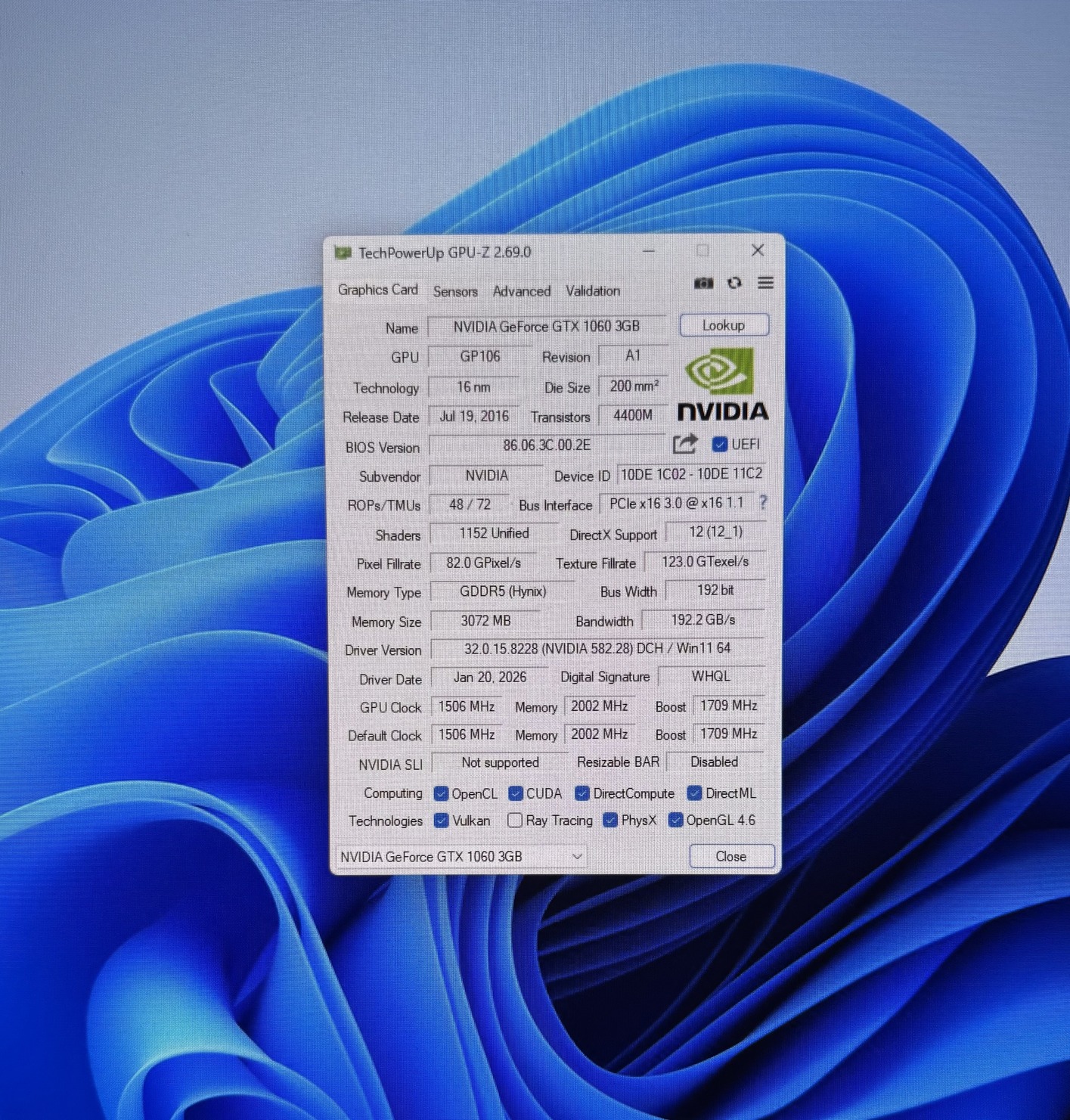Toggle the PhysX checkbox
1070x1120 pixels.
coord(610,821)
